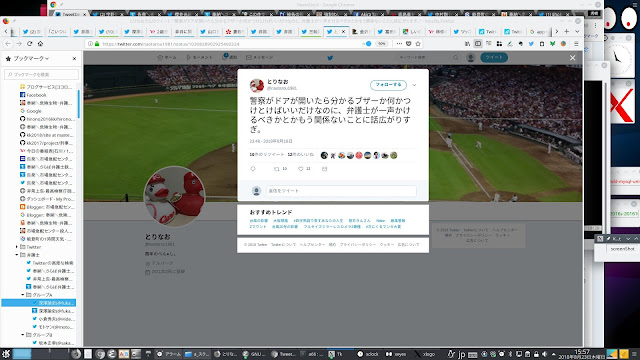This screenshot has height=360, width=640.
Task: Collapse the グループB bookmark folder
Action: [x=23, y=335]
